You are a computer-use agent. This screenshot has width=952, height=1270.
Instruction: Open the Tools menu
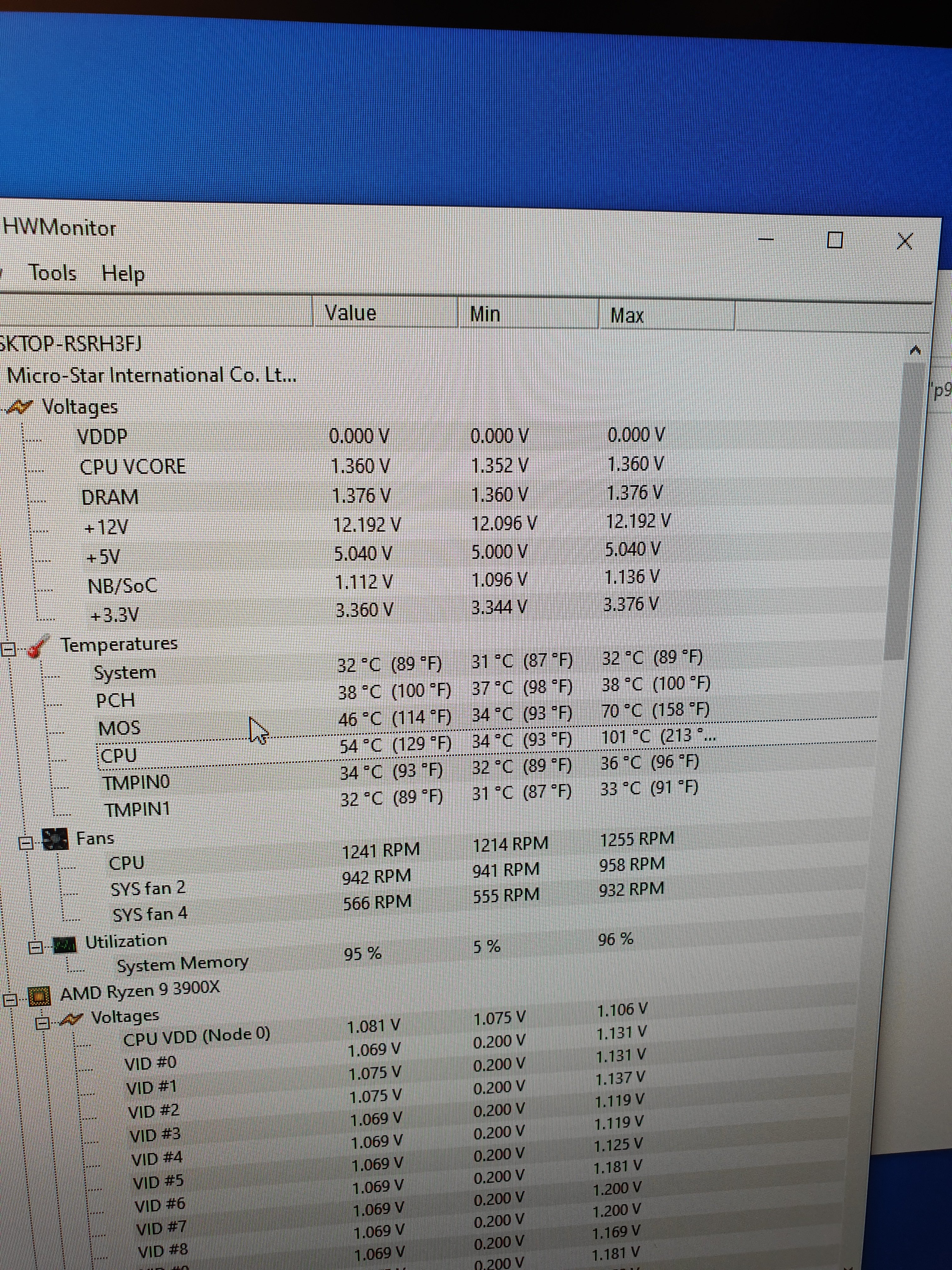click(52, 272)
